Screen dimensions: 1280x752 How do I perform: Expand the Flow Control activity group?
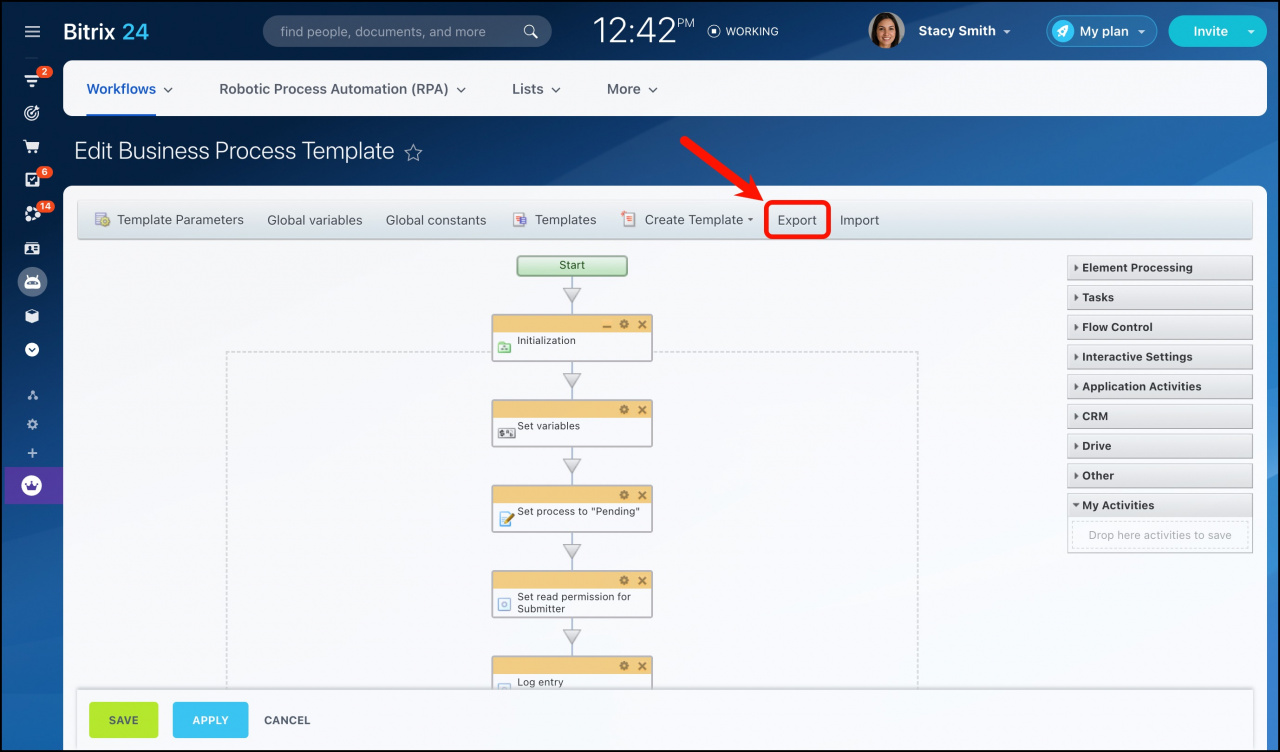click(1160, 327)
